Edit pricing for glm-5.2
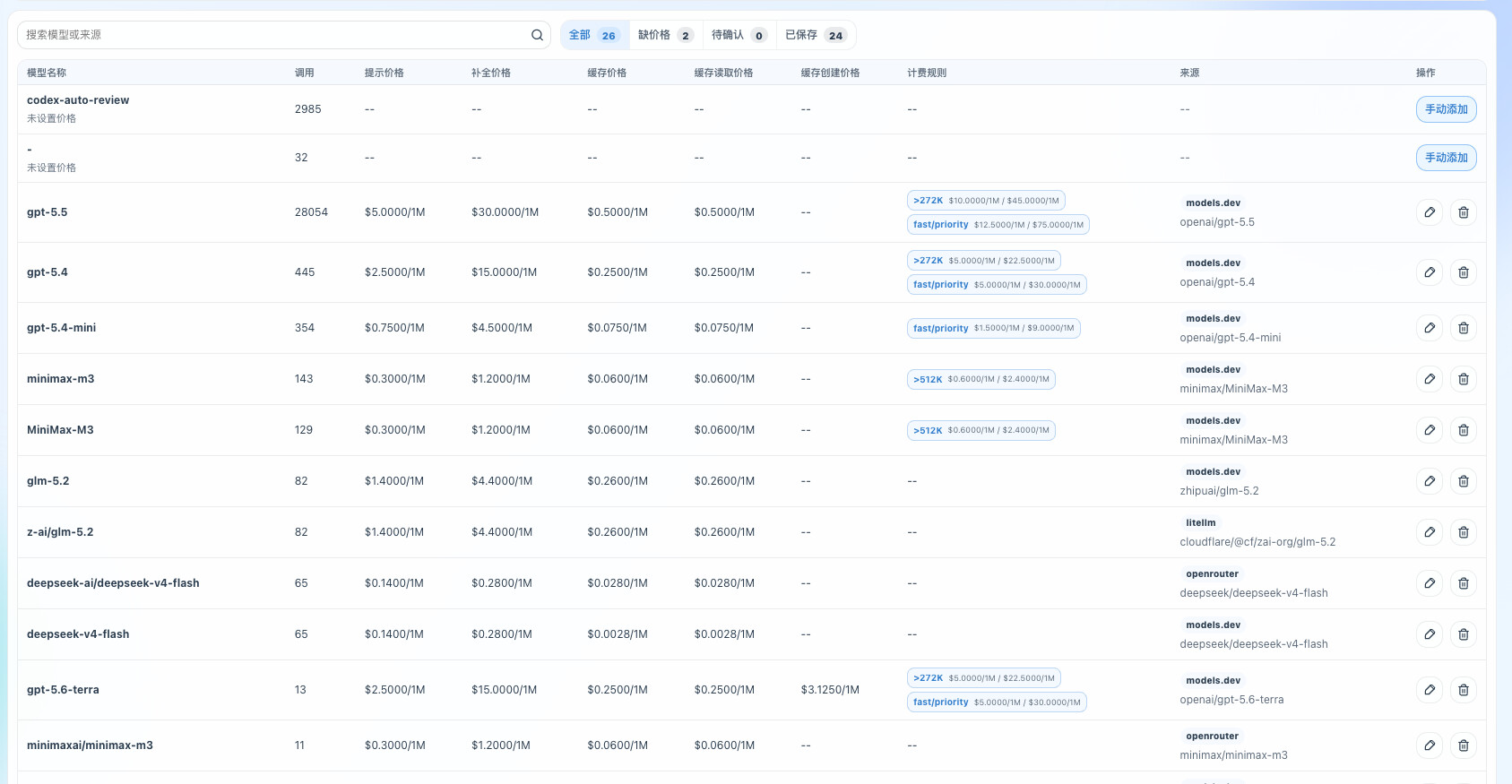 tap(1430, 481)
